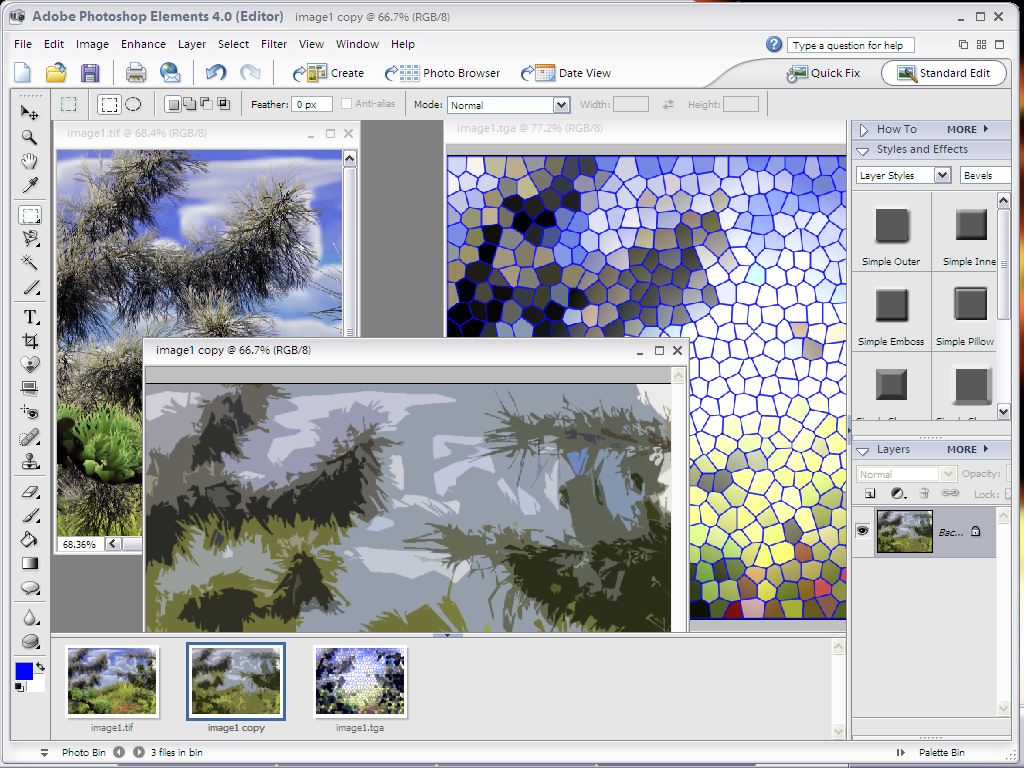This screenshot has height=768, width=1024.
Task: Hide the Background layer with eye icon
Action: [x=862, y=531]
